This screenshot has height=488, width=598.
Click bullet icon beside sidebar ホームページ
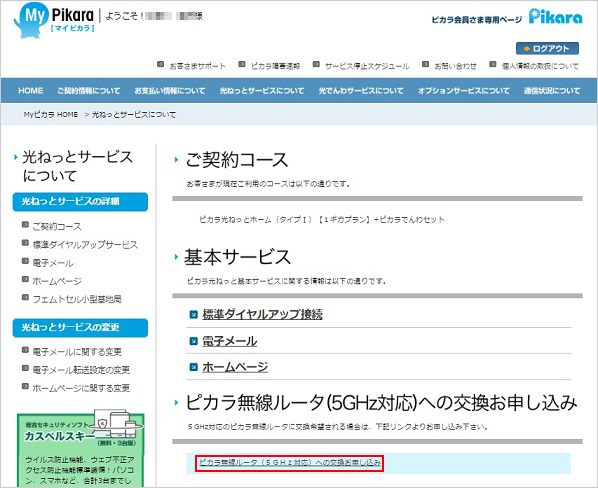(x=25, y=279)
